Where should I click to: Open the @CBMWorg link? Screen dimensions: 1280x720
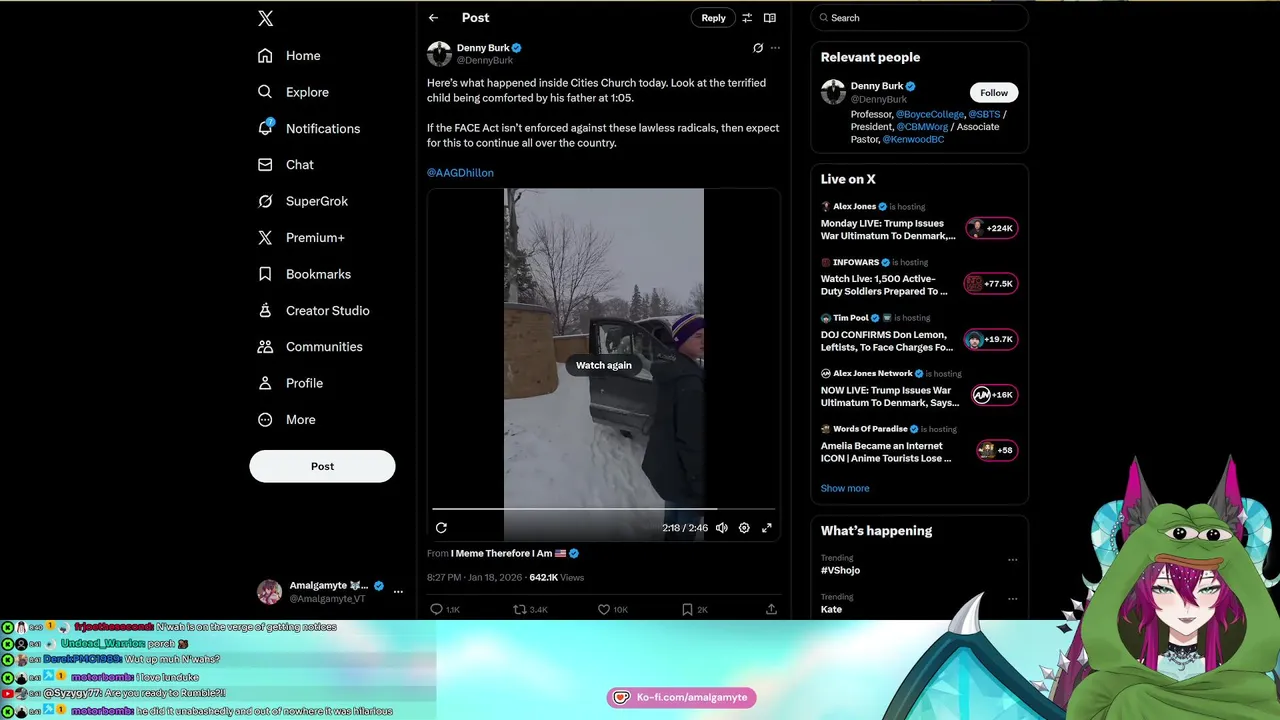pos(922,127)
